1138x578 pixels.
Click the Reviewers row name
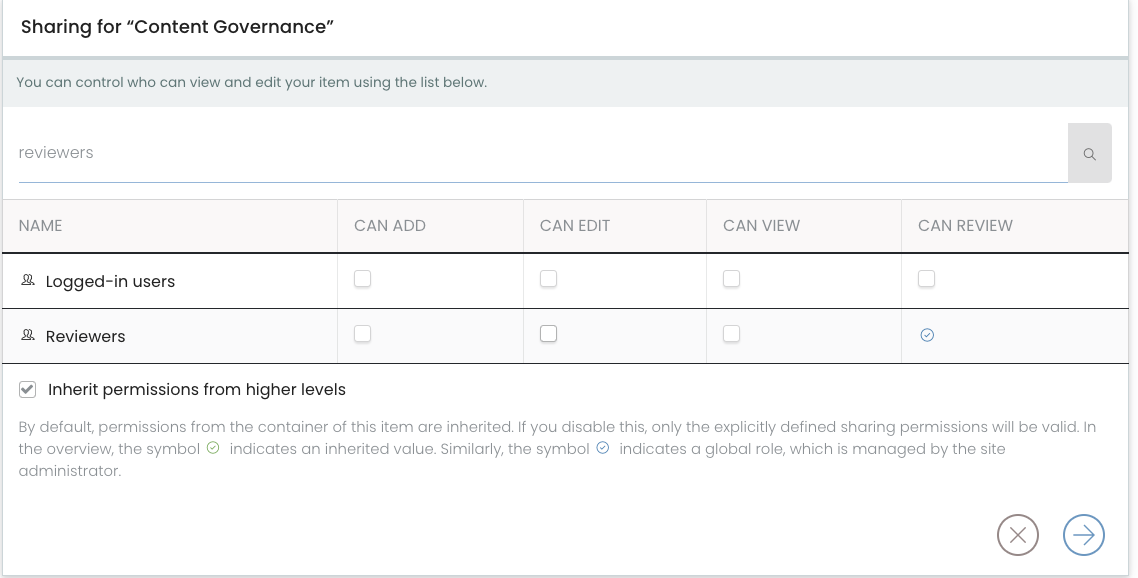86,336
